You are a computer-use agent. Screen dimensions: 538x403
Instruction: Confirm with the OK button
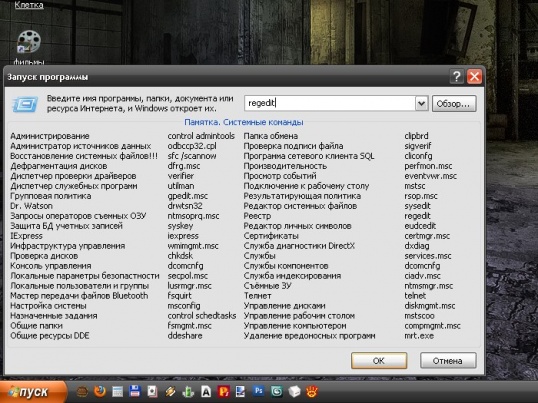point(379,361)
